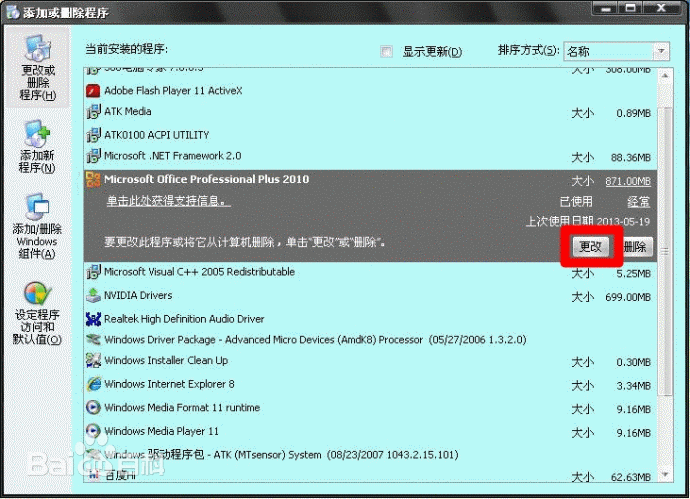This screenshot has width=690, height=499.
Task: Maximize the Add/Remove Programs window
Action: [x=631, y=9]
